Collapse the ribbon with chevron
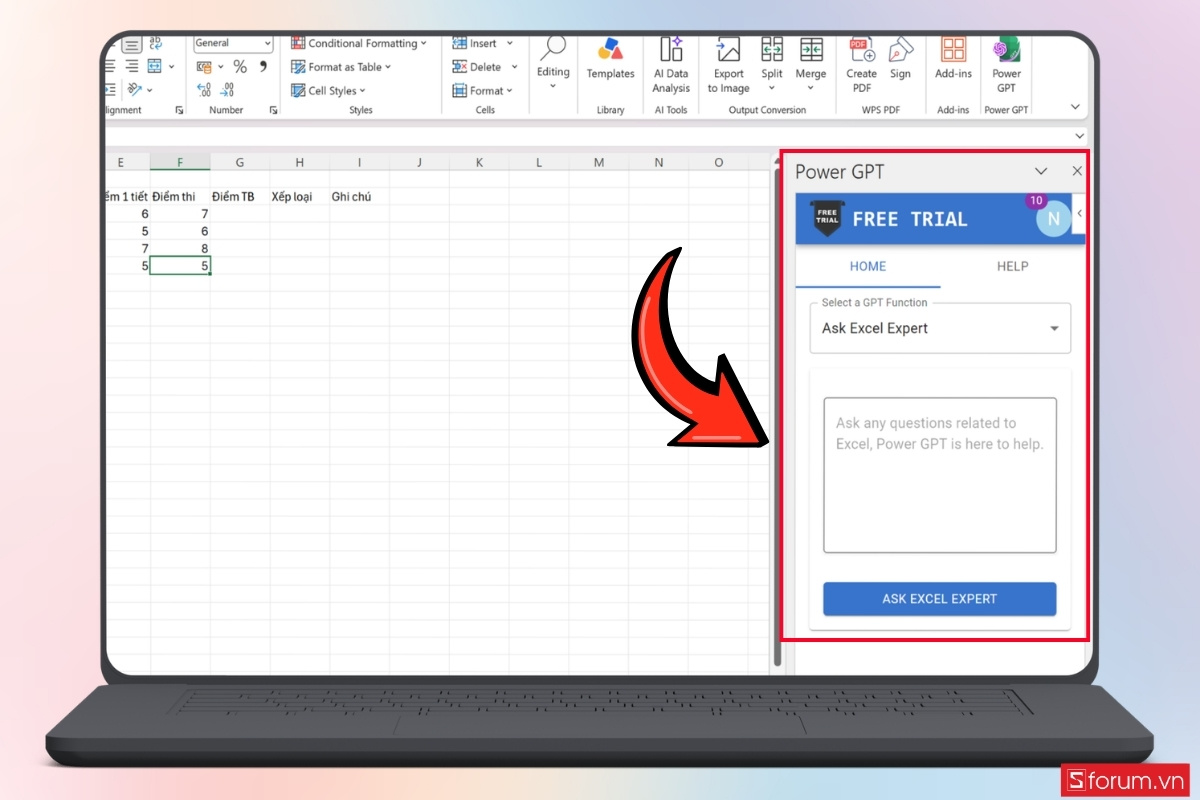The image size is (1200, 800). [x=1075, y=107]
